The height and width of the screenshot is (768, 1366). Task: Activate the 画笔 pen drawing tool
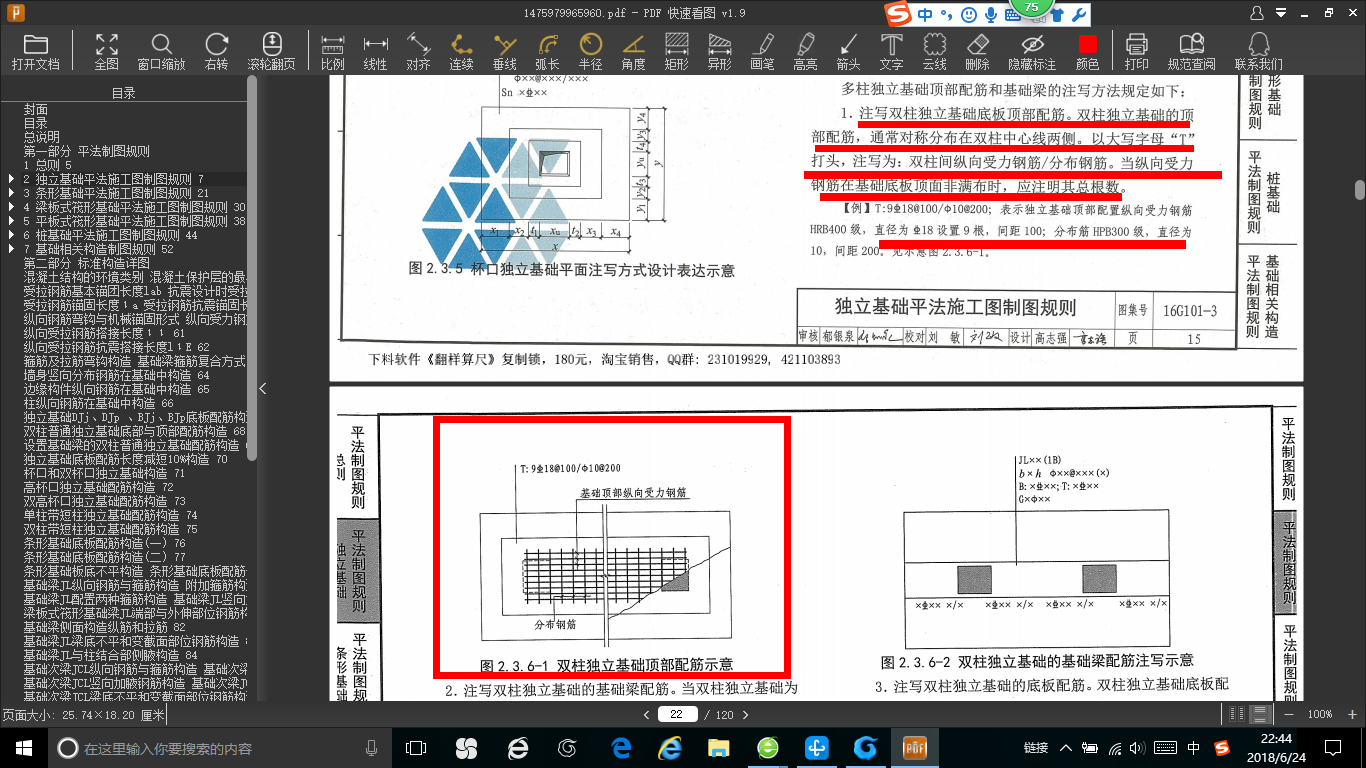762,51
